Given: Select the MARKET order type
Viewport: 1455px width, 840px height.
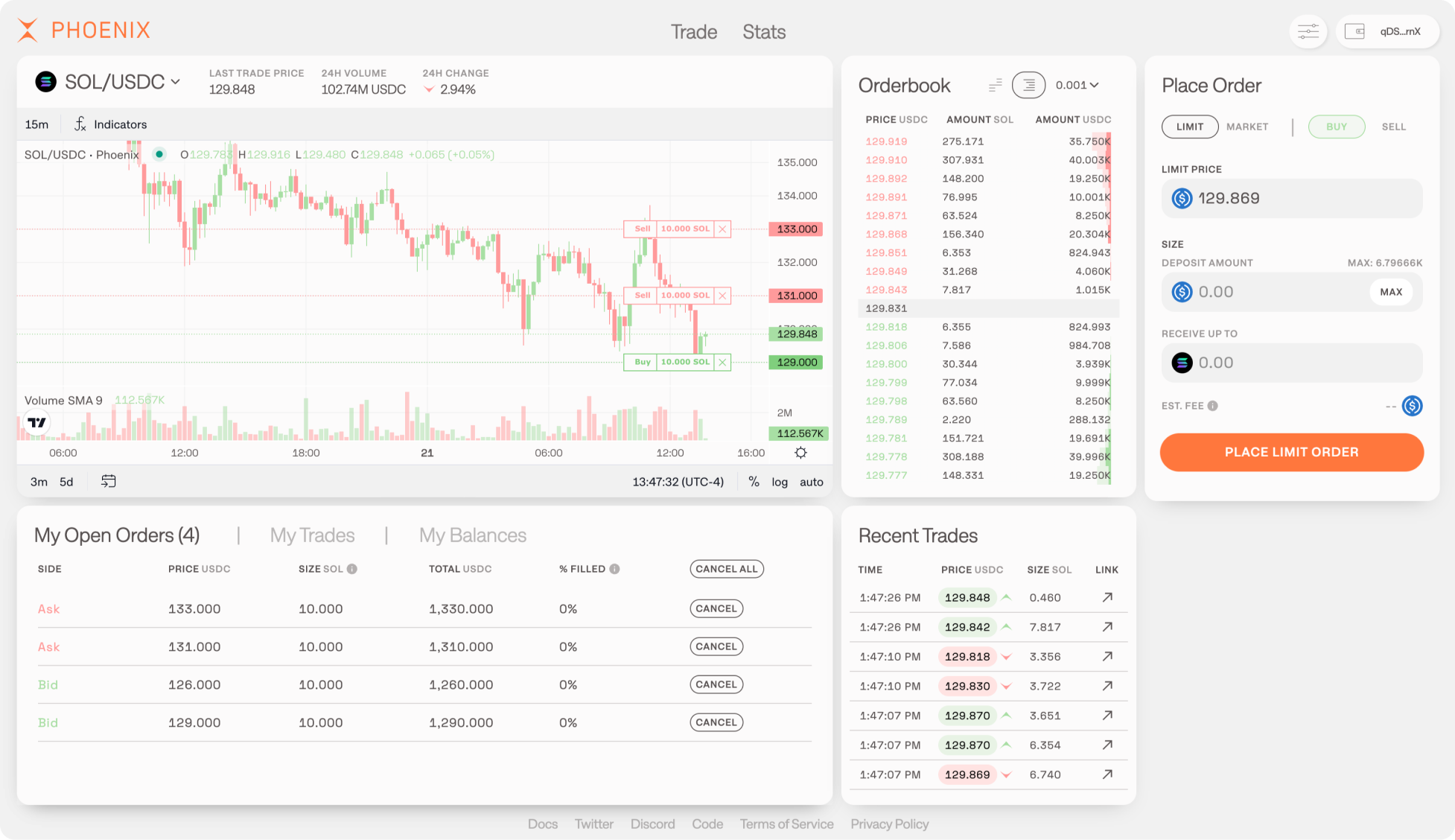Looking at the screenshot, I should coord(1247,127).
